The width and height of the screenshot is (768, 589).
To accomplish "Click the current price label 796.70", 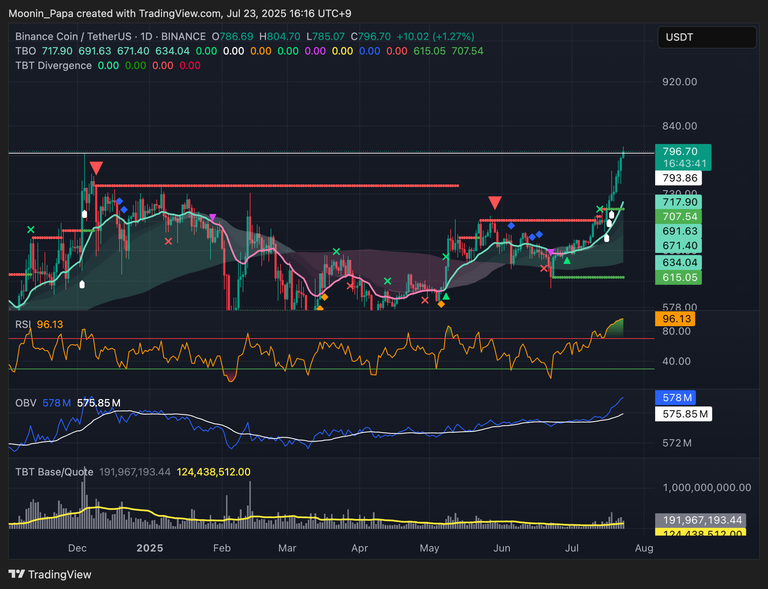I will pos(683,157).
